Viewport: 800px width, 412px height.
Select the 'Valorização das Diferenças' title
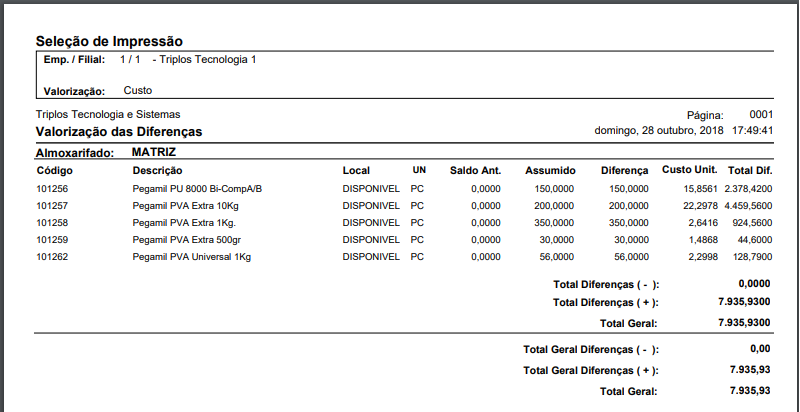[x=119, y=132]
